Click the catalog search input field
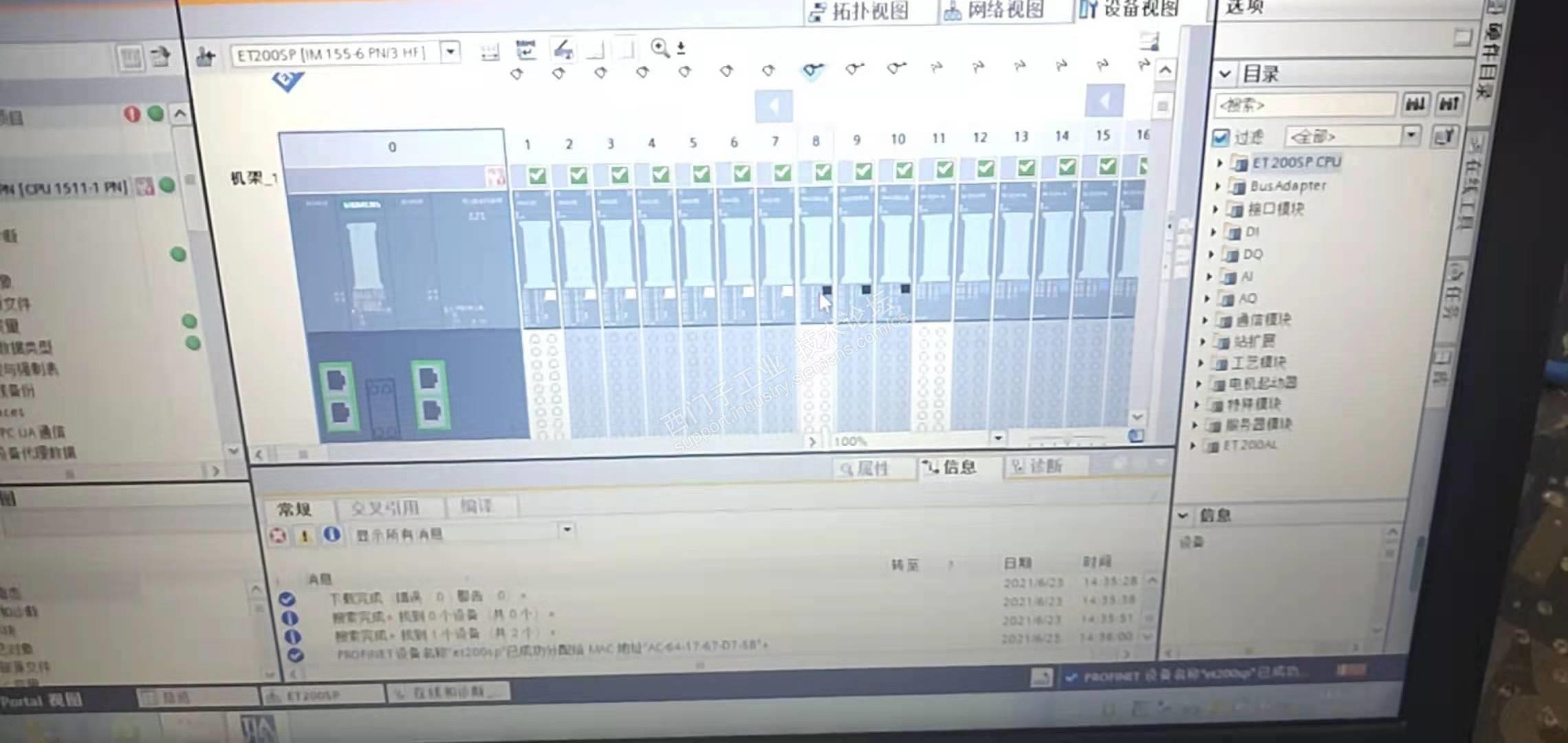The width and height of the screenshot is (1568, 743). pos(1303,105)
